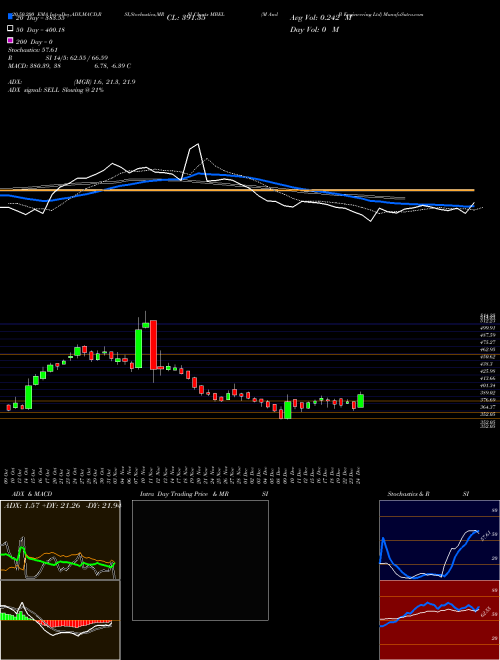Click the Stochastics & RSI panel title

pos(428,494)
